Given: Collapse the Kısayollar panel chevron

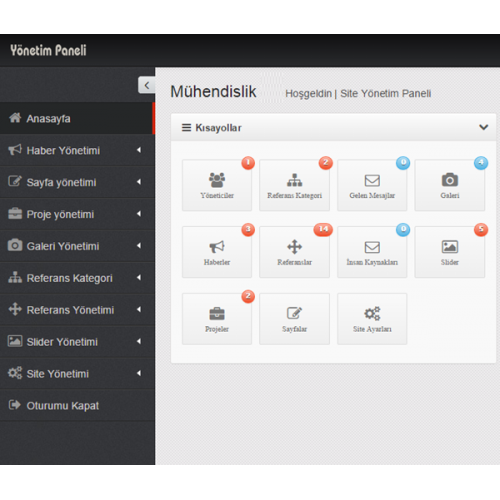Looking at the screenshot, I should (x=484, y=127).
